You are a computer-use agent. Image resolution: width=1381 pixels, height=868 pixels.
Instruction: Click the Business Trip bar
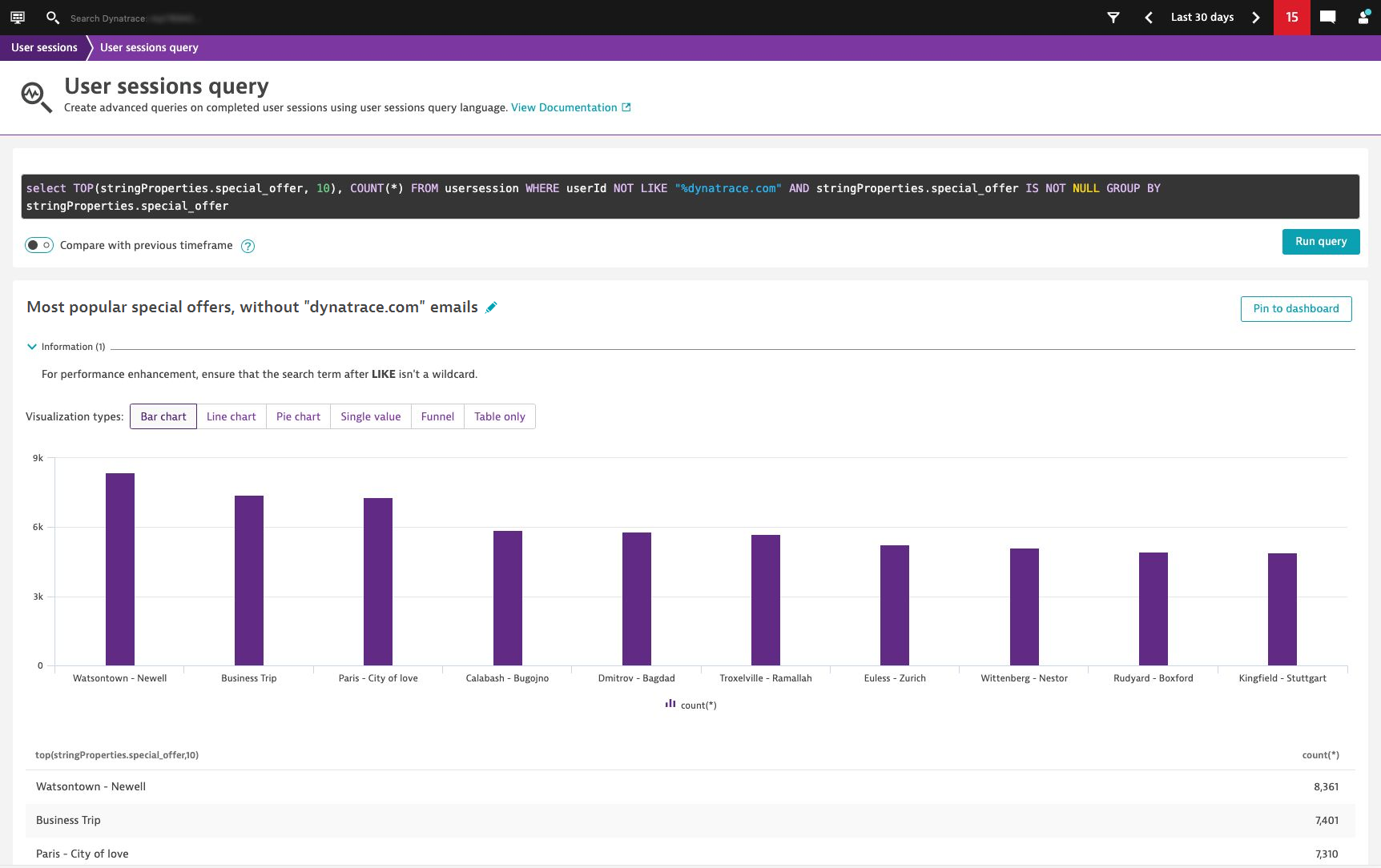click(x=249, y=581)
